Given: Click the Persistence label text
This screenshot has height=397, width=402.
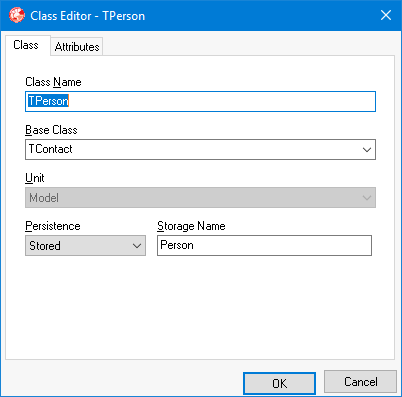Looking at the screenshot, I should [53, 226].
